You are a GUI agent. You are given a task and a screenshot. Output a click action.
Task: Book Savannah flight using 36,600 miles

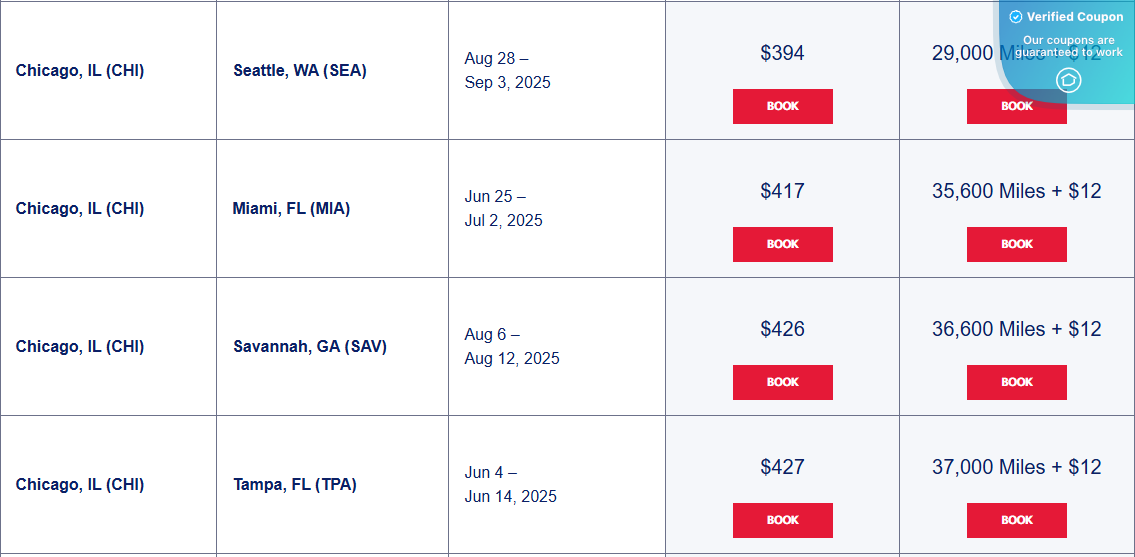(x=1016, y=382)
